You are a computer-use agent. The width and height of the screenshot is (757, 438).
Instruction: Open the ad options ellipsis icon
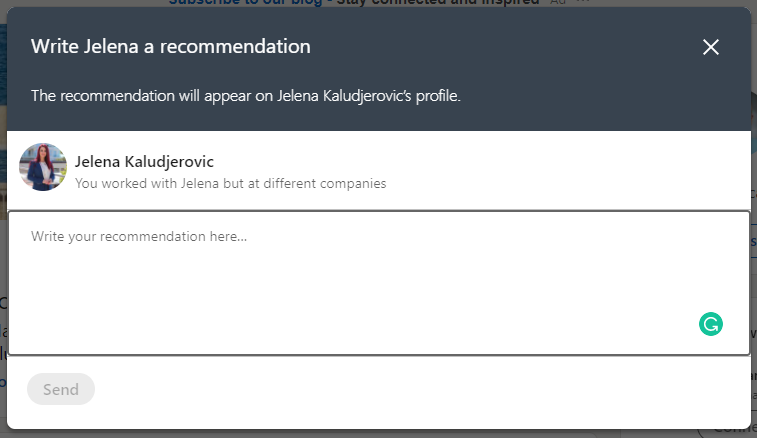(583, 2)
